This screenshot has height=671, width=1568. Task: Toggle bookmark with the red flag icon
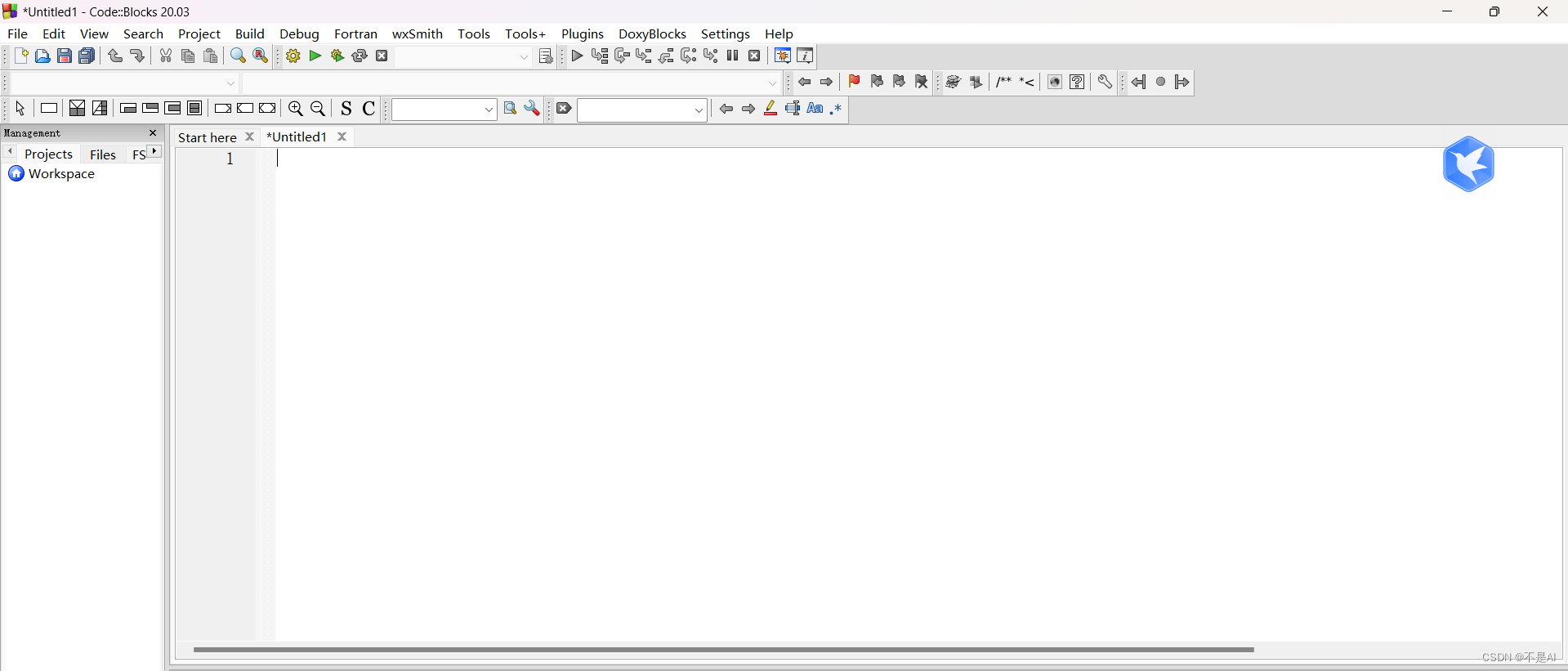click(854, 82)
